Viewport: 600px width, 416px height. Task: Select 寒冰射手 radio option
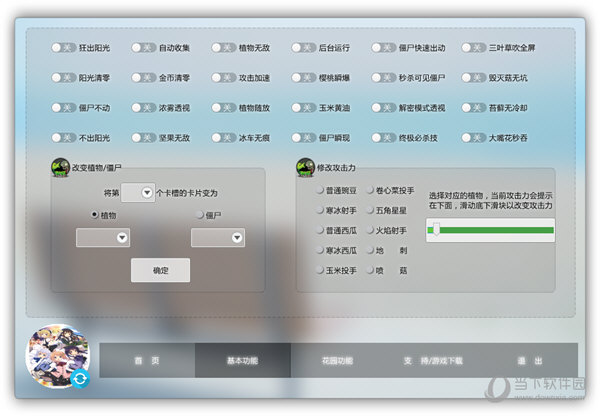tap(319, 210)
